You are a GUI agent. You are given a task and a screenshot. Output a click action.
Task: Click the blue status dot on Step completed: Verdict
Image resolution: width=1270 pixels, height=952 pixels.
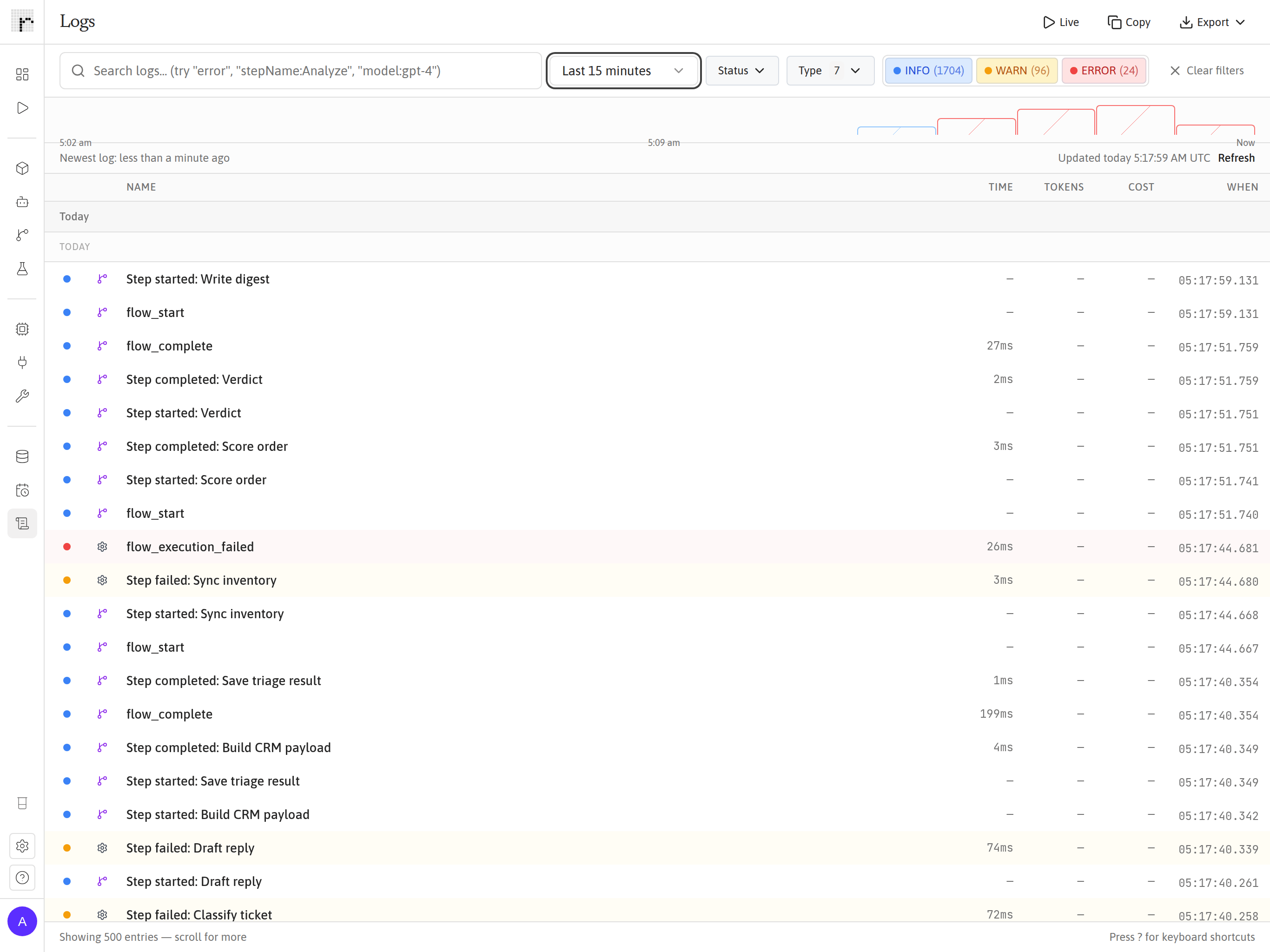(x=66, y=379)
